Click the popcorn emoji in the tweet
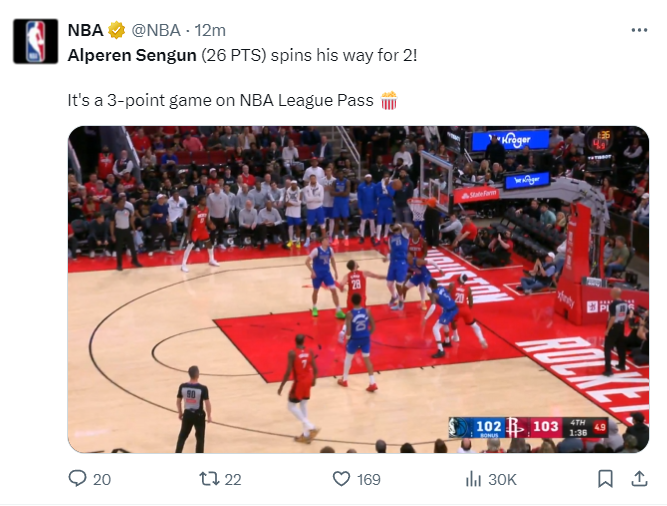 tap(388, 101)
